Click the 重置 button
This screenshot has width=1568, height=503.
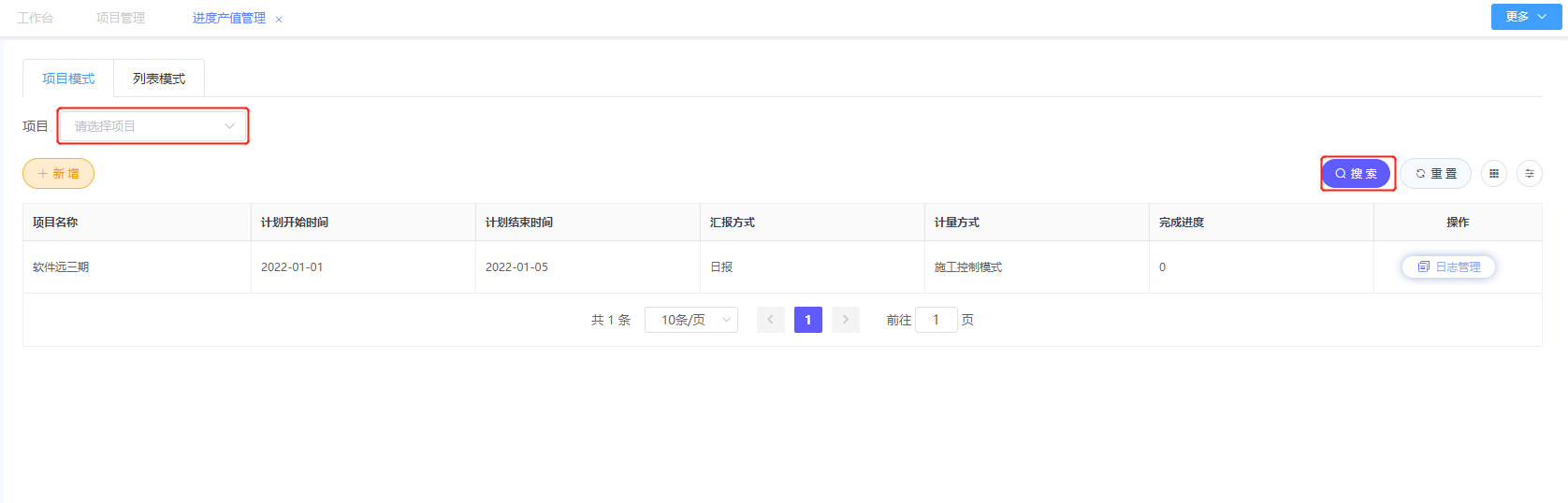1436,174
